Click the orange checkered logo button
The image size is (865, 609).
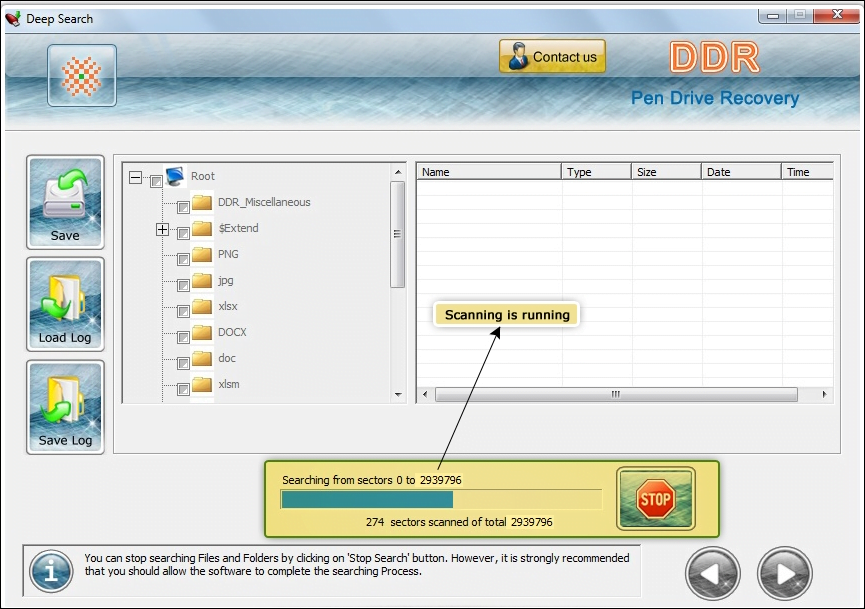[x=82, y=76]
